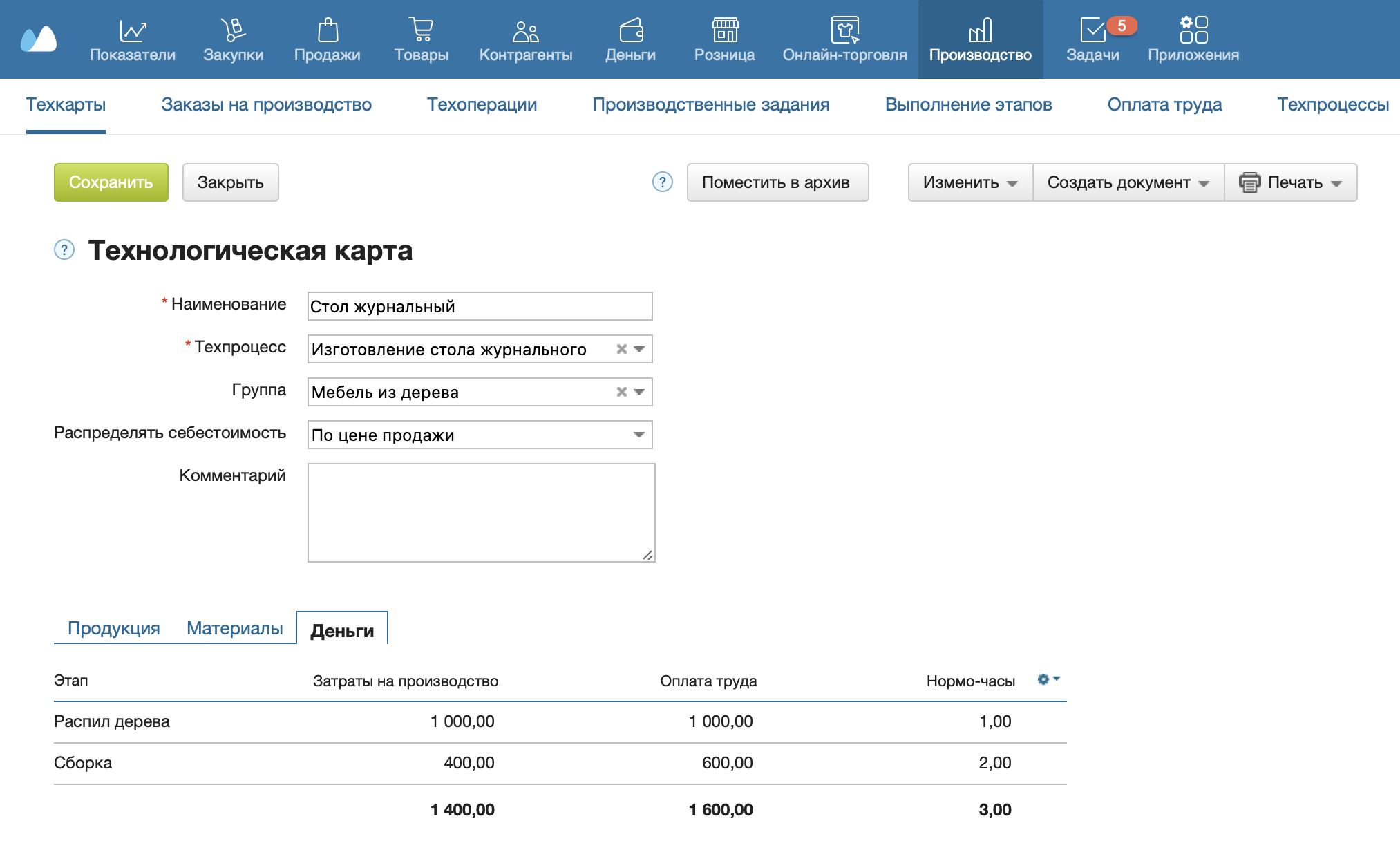The width and height of the screenshot is (1400, 850).
Task: Open the Товары cart icon
Action: [421, 30]
